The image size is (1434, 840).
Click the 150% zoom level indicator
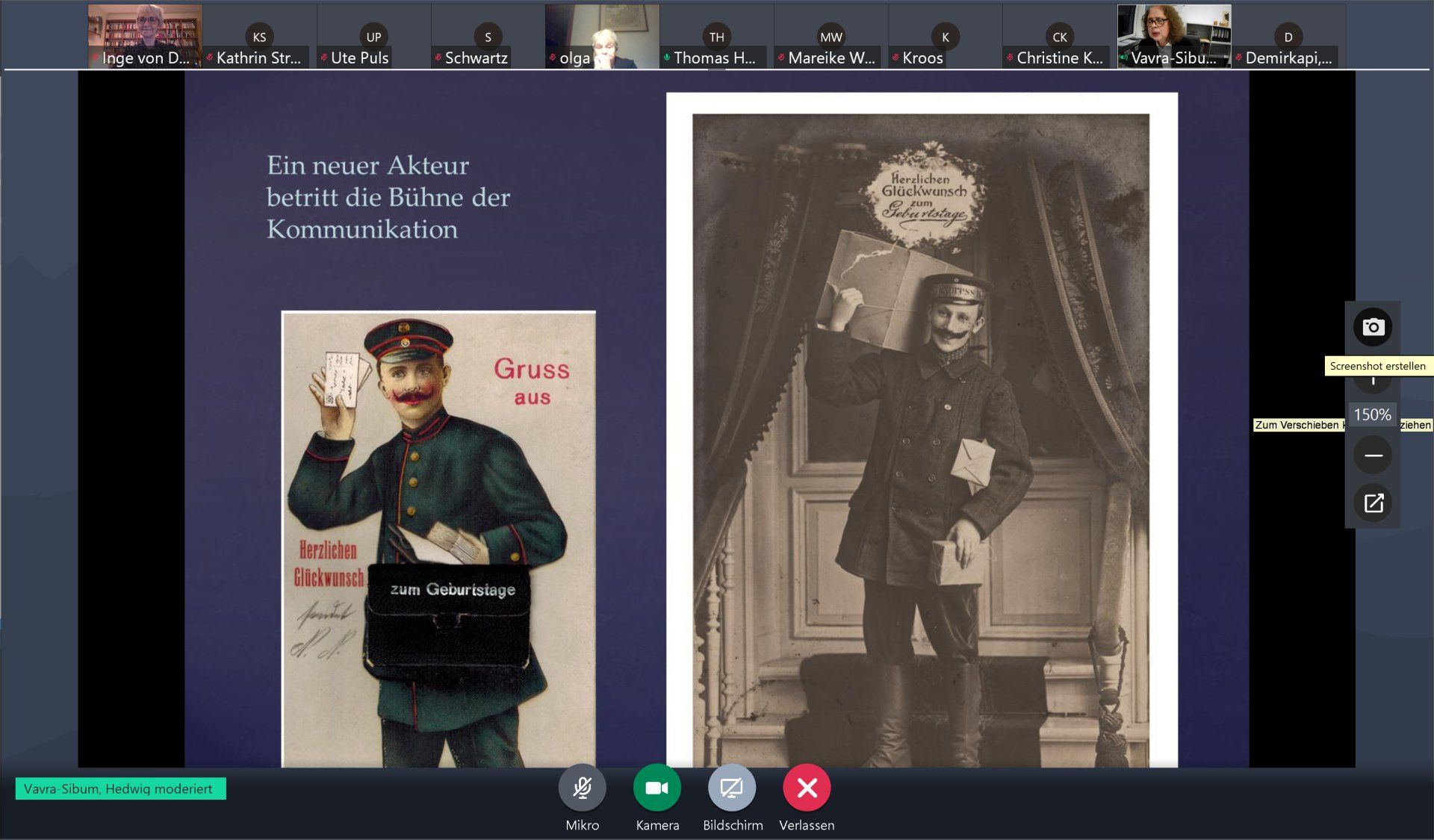pos(1372,414)
